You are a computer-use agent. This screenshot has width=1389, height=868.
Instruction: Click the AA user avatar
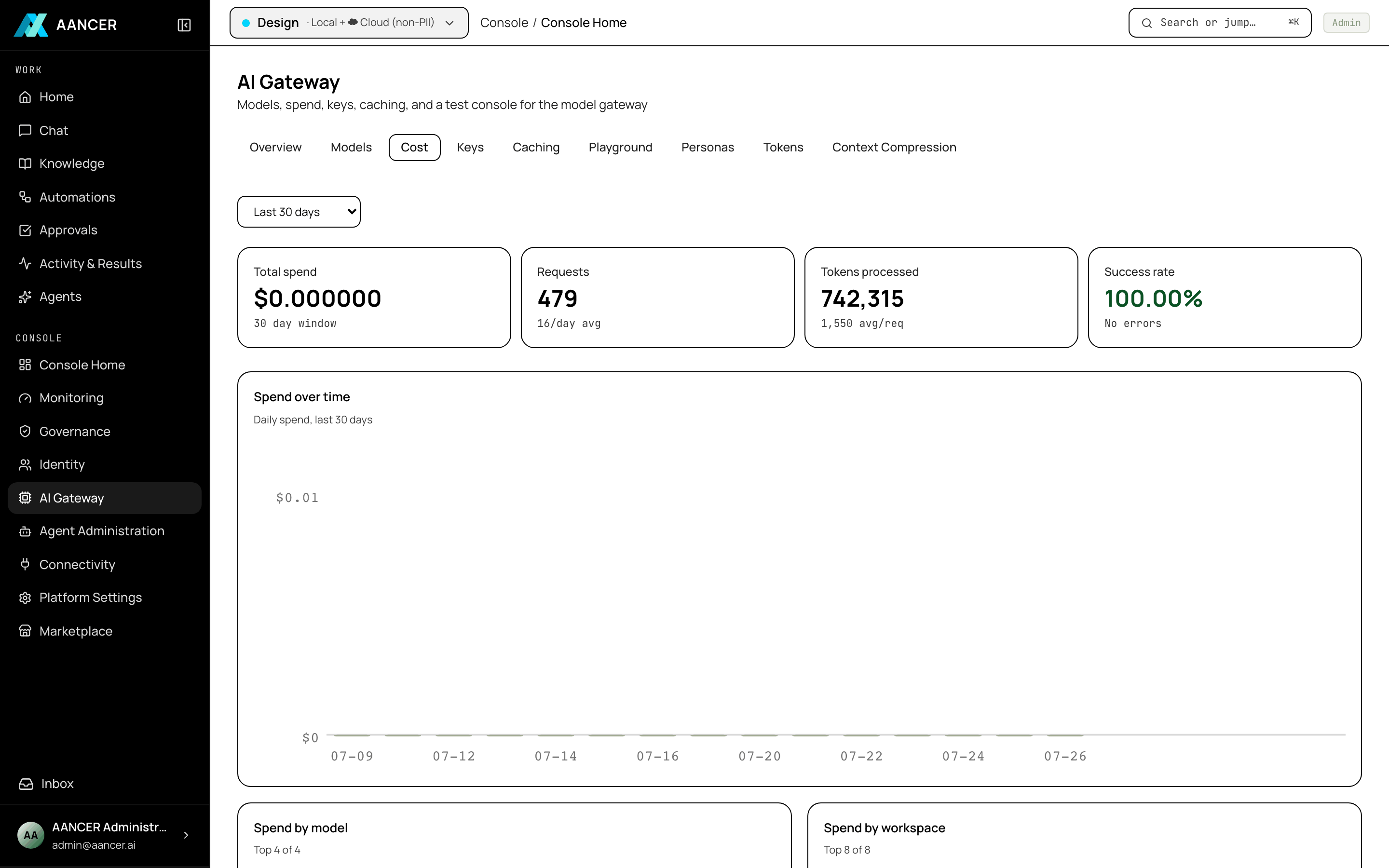(x=31, y=835)
